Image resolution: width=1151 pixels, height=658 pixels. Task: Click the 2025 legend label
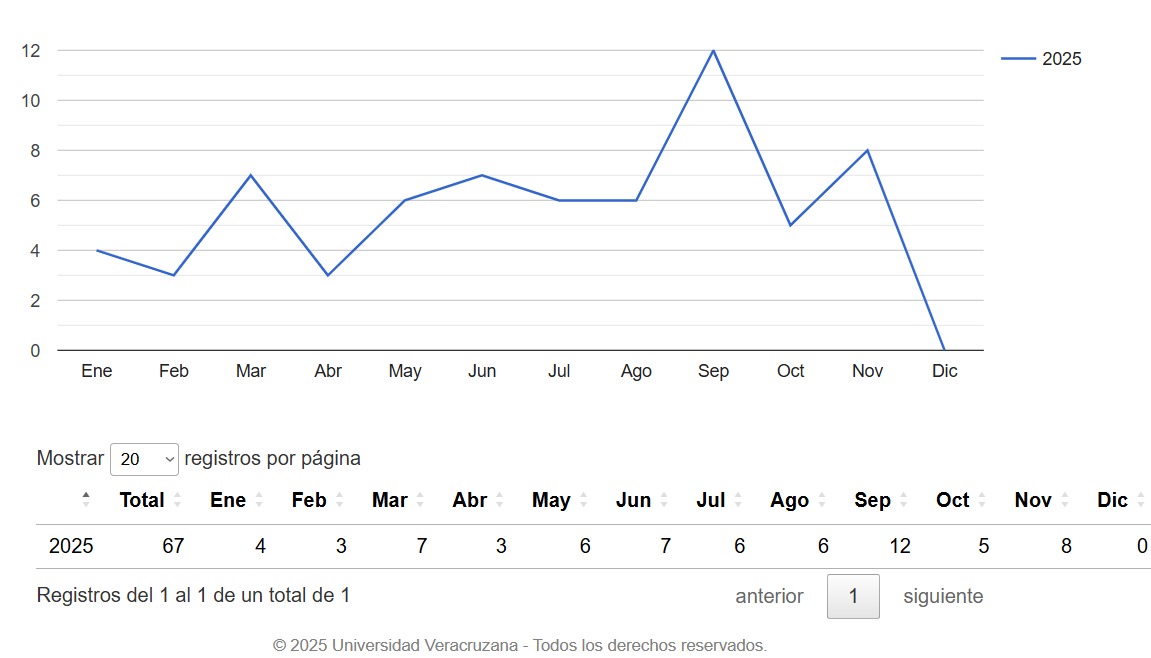(1061, 59)
